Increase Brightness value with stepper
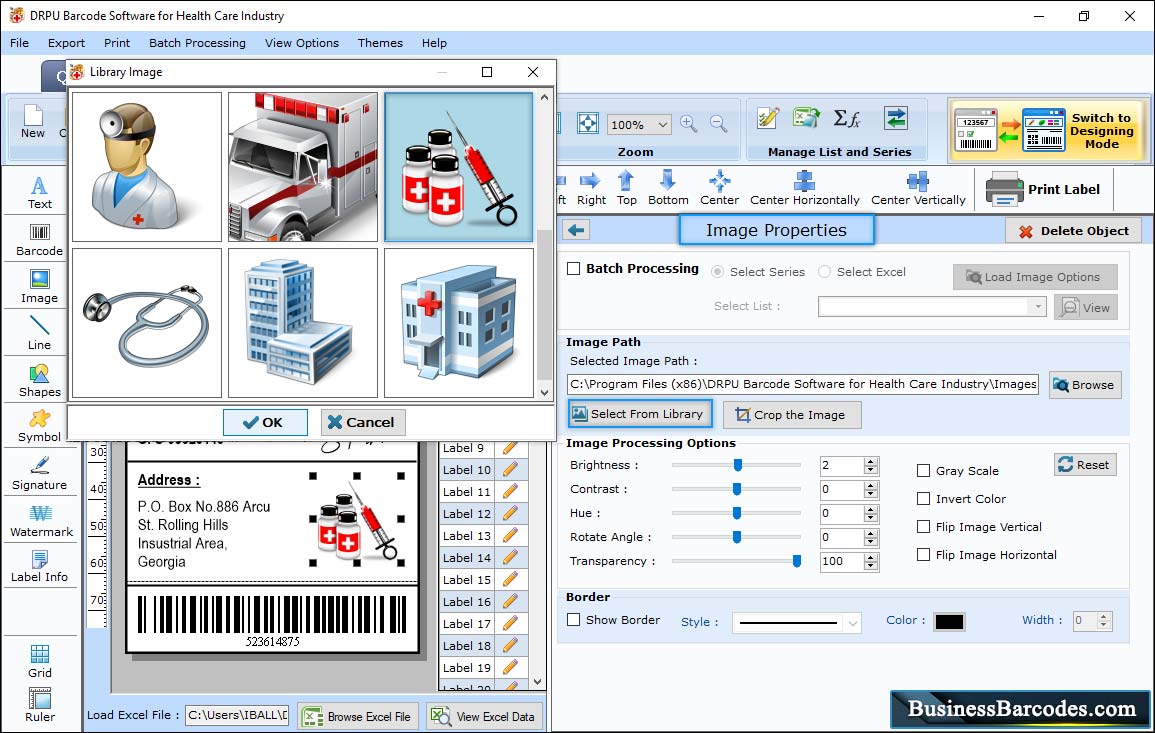The image size is (1155, 733). pyautogui.click(x=871, y=462)
